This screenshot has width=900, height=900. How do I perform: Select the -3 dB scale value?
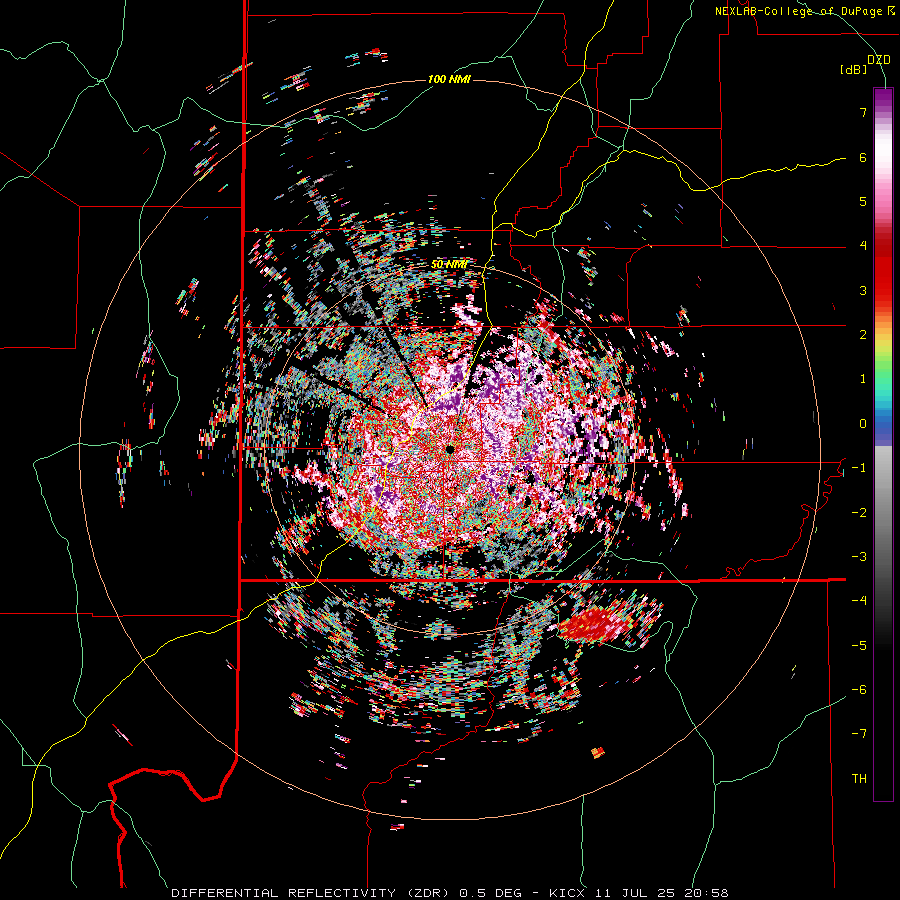[x=859, y=557]
